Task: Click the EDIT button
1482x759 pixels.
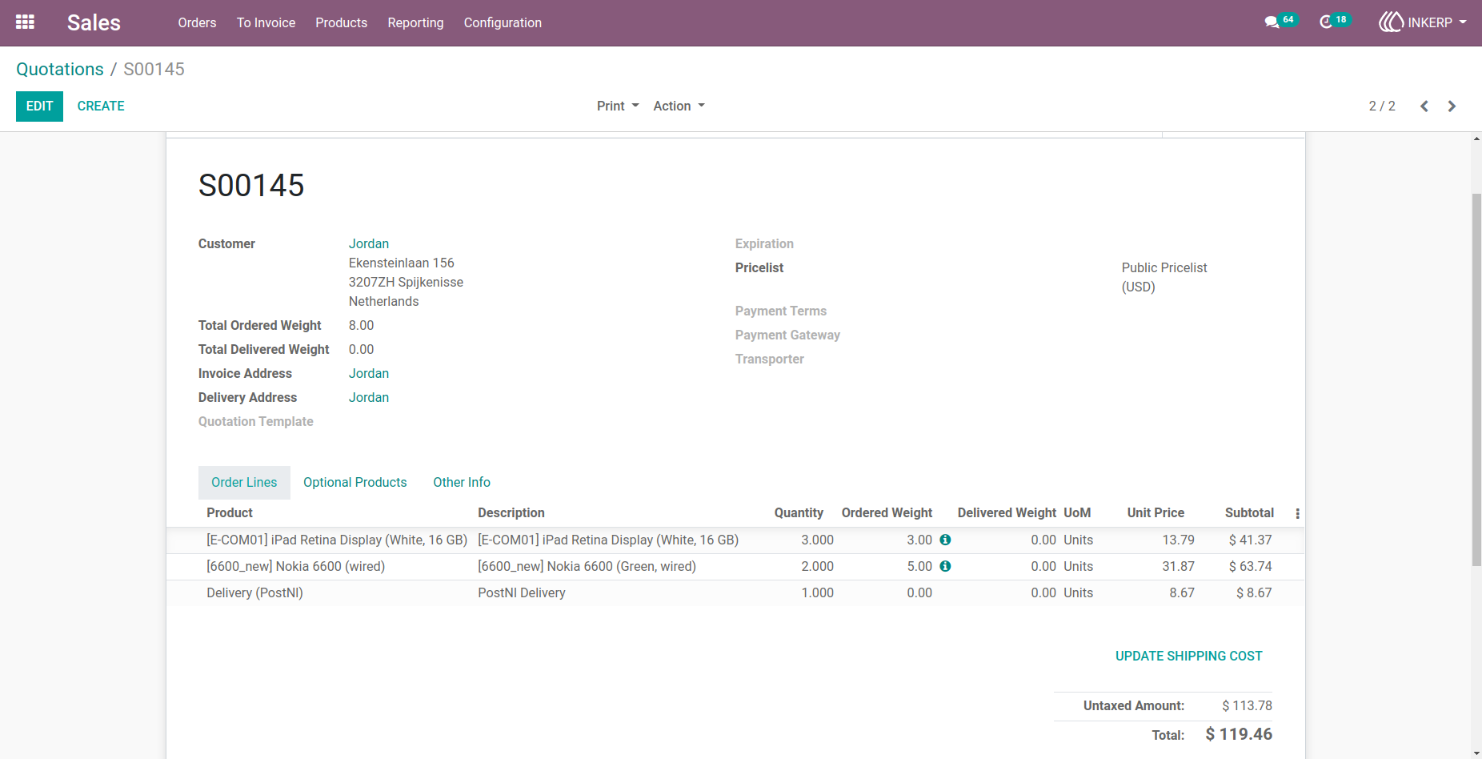Action: pos(39,106)
